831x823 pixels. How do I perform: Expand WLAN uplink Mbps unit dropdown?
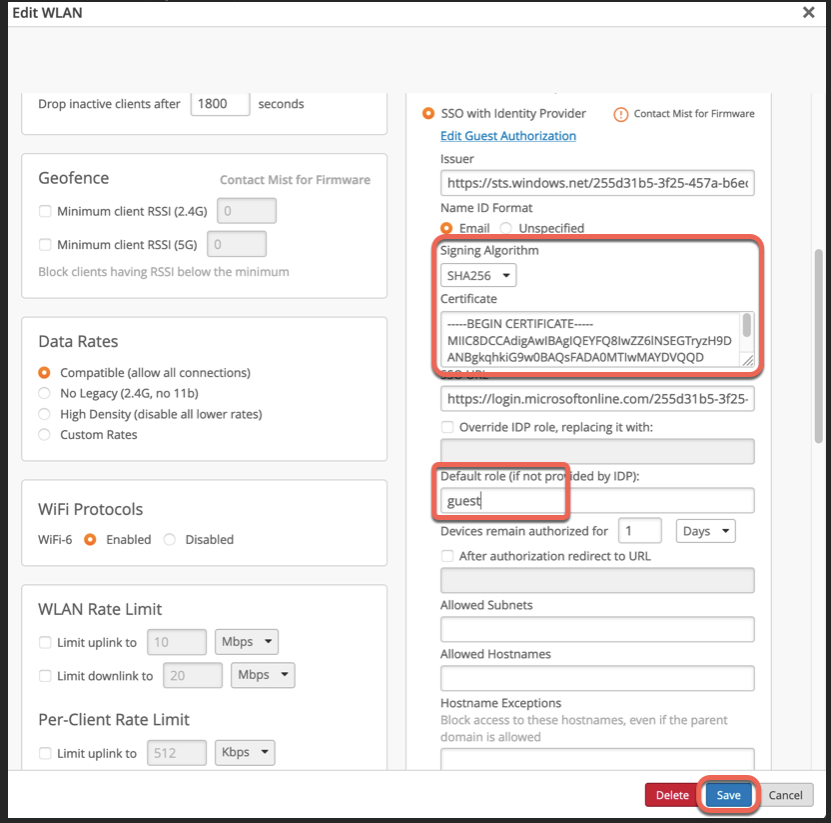(244, 641)
